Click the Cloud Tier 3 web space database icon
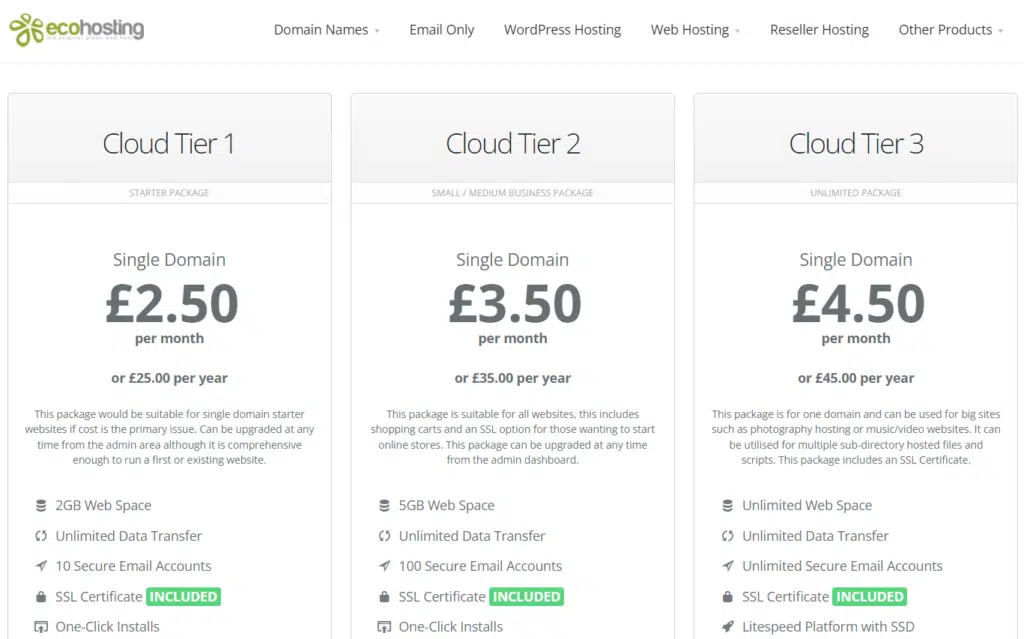 coord(728,505)
